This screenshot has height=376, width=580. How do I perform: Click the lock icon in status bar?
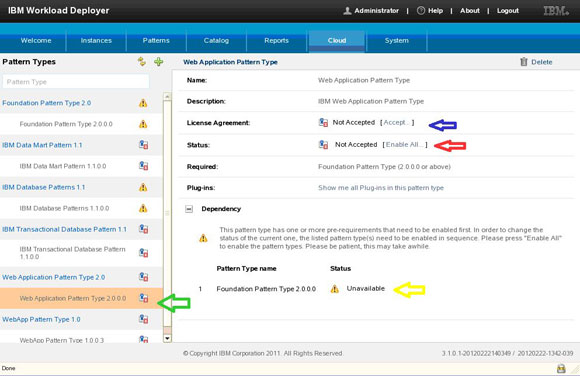click(x=561, y=368)
